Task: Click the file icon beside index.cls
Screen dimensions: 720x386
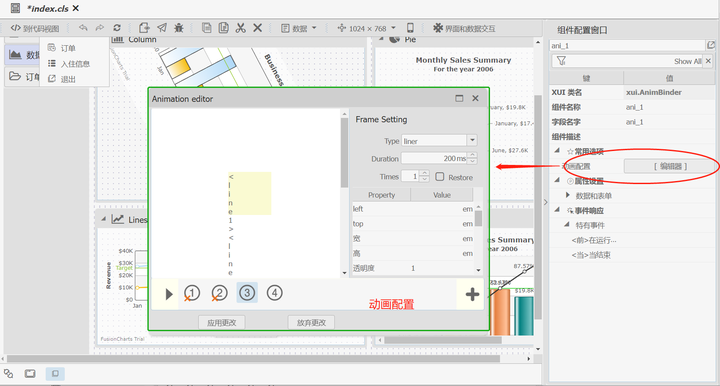Action: point(15,8)
